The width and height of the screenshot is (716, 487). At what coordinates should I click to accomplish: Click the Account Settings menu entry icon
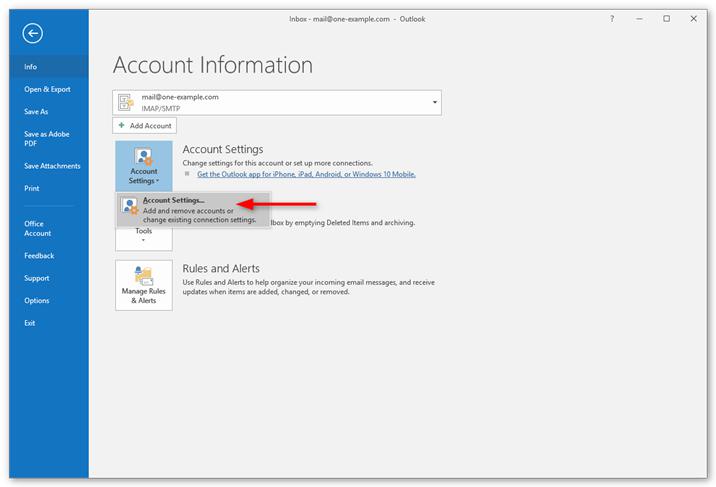(x=130, y=207)
